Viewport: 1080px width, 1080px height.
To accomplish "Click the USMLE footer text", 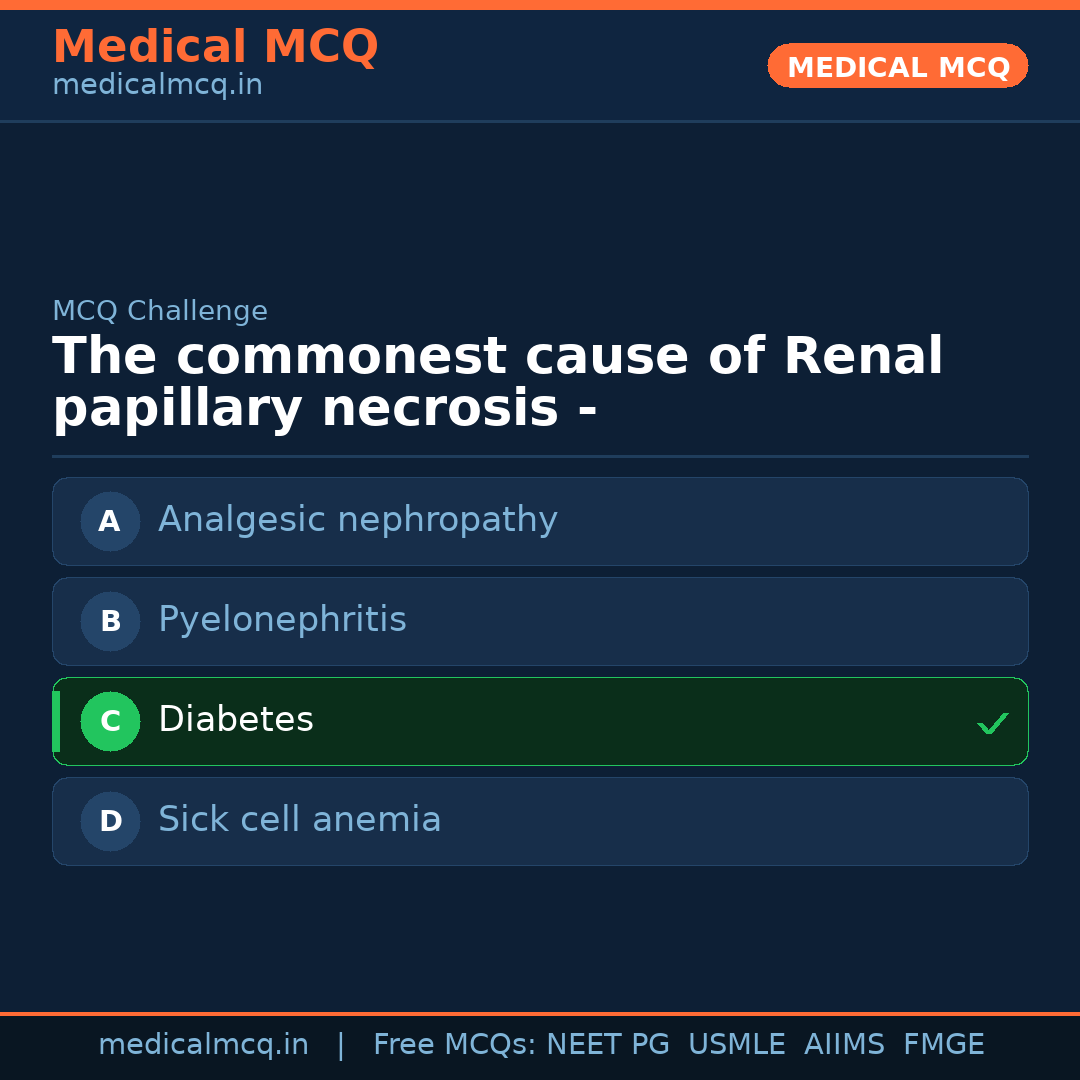I will tap(736, 1045).
